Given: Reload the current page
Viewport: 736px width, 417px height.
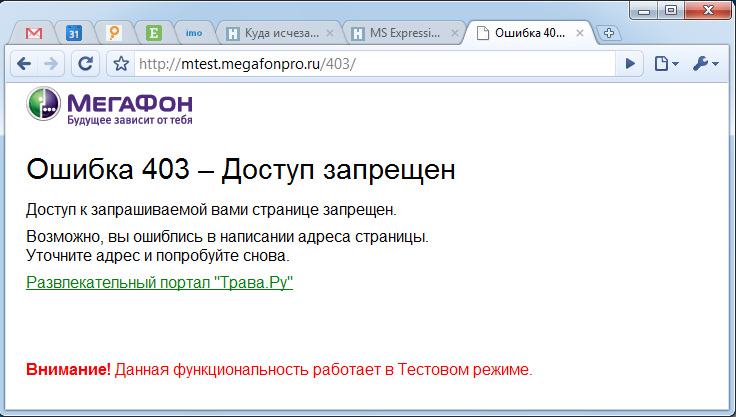Looking at the screenshot, I should (x=85, y=63).
